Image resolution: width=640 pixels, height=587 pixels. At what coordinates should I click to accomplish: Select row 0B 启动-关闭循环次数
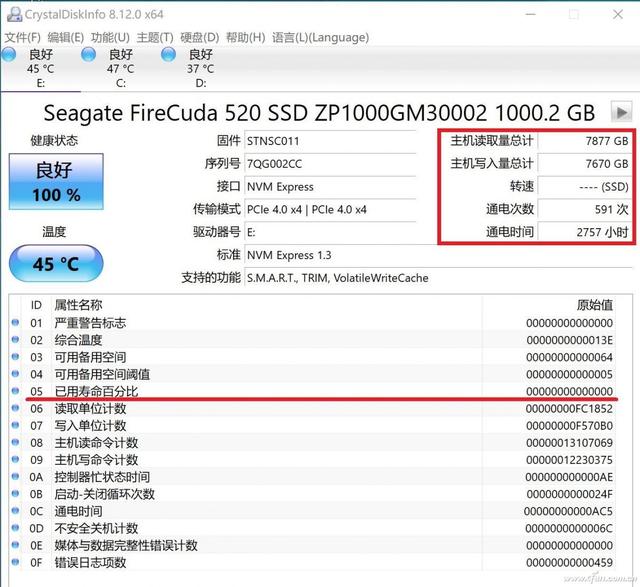point(313,494)
